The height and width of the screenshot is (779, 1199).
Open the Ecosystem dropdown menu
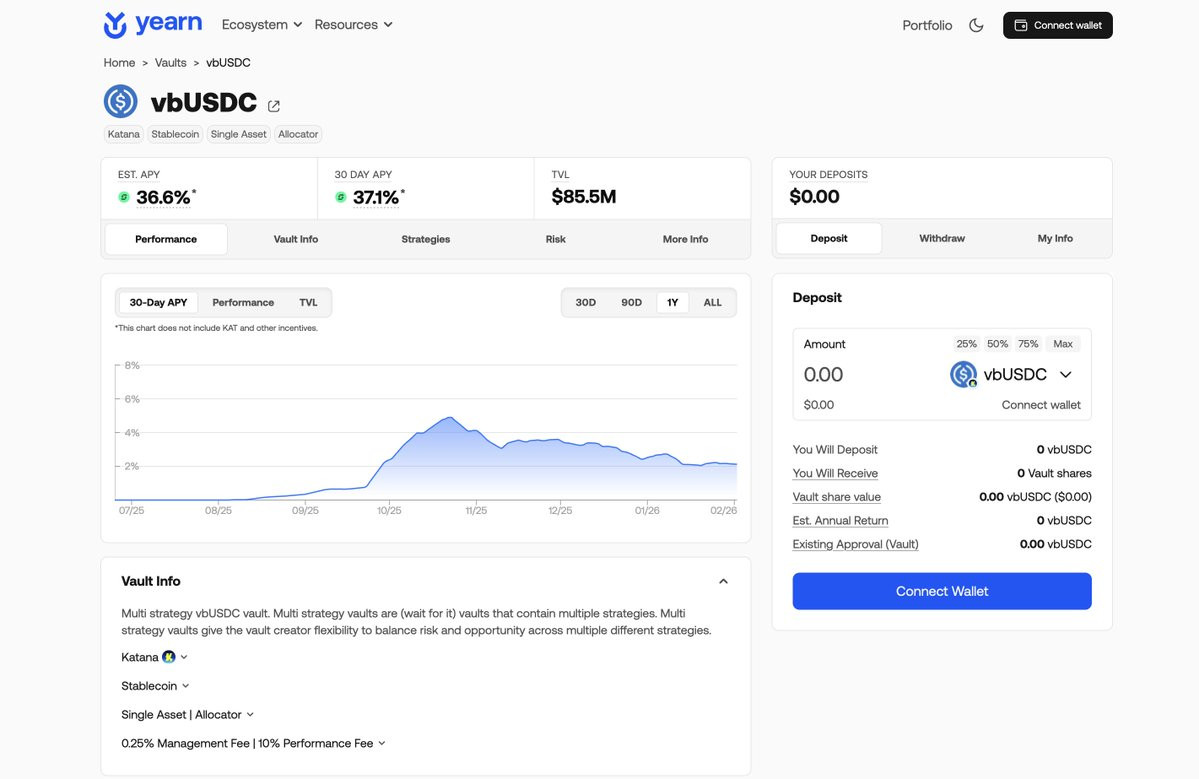point(262,24)
